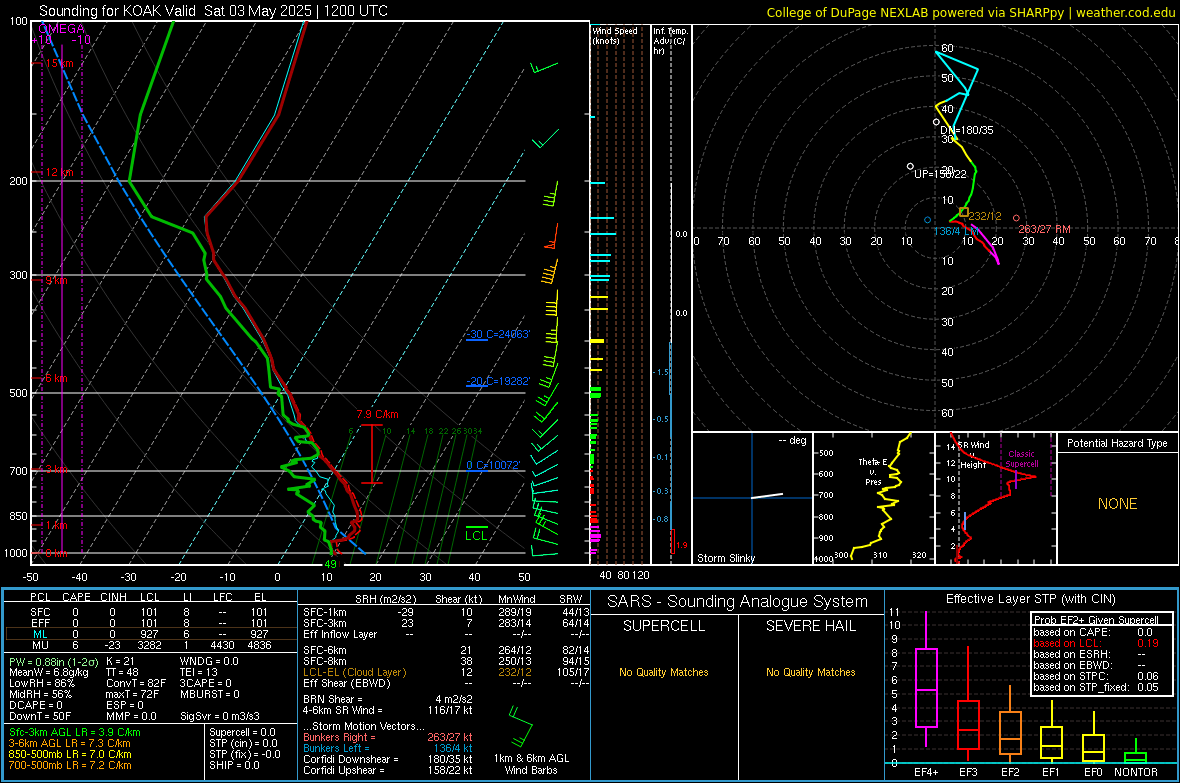The image size is (1180, 783).
Task: Click the red 7.9 C/km lapse rate bracket
Action: click(x=372, y=454)
